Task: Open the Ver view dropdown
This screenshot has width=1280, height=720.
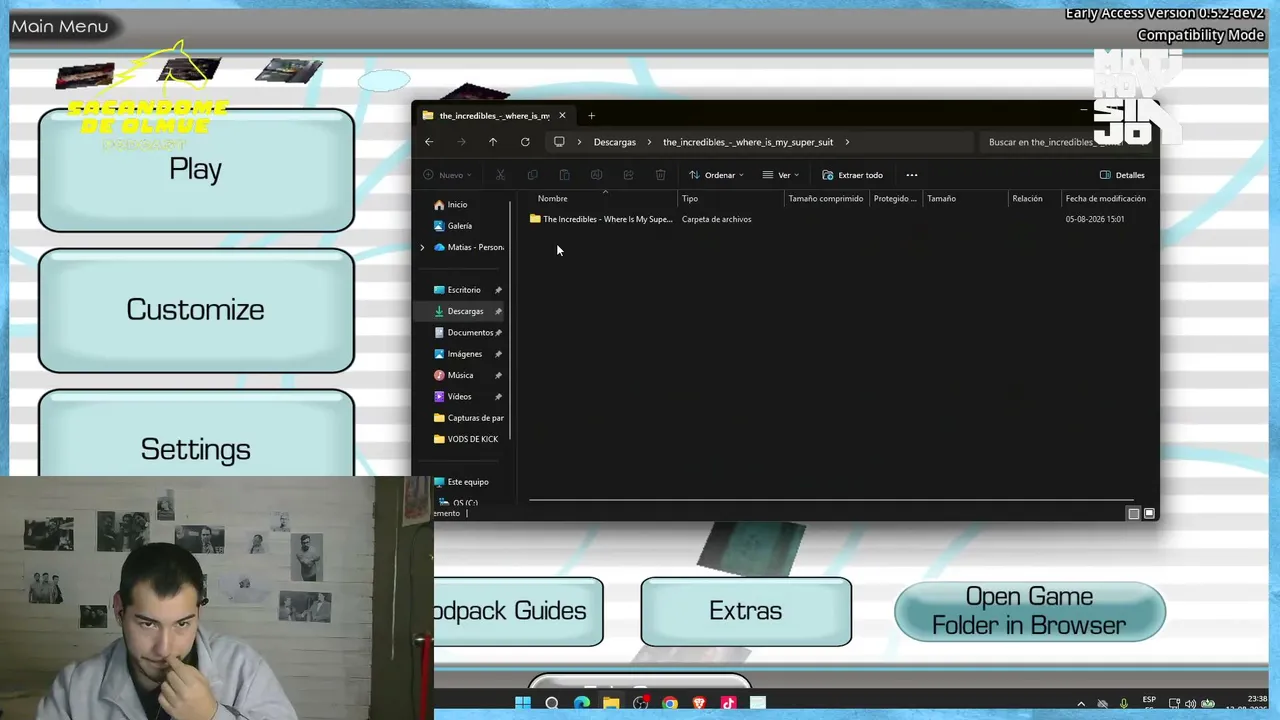Action: tap(781, 175)
